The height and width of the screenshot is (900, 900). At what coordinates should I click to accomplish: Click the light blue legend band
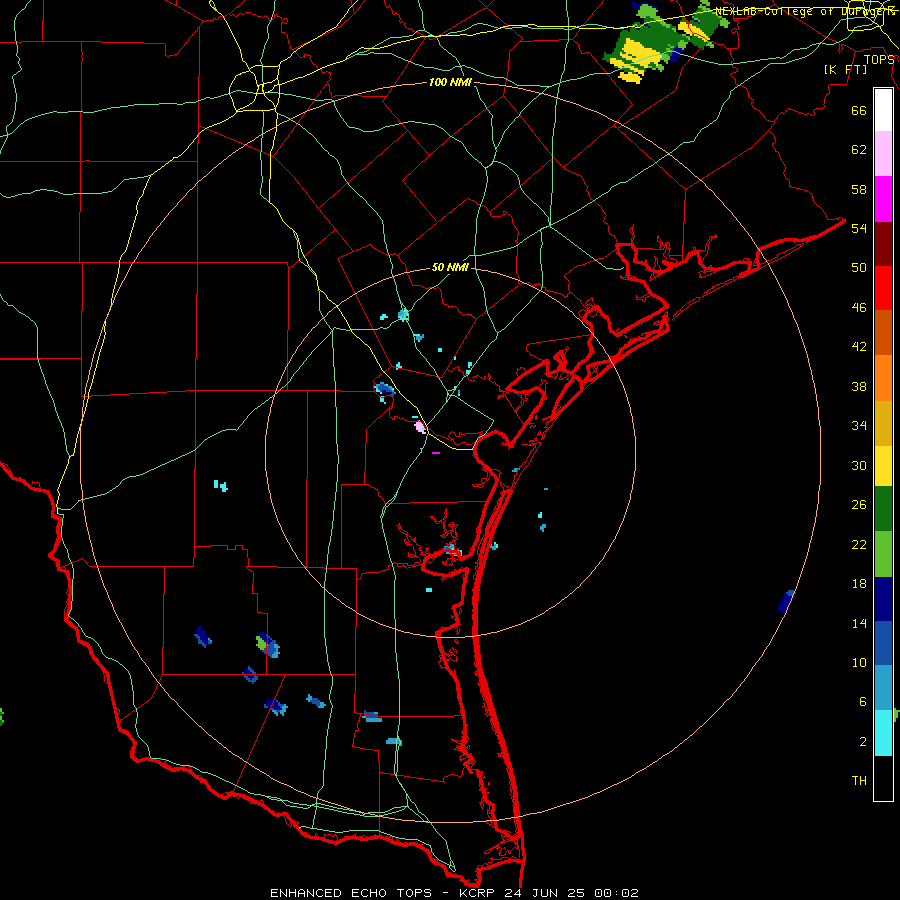tap(883, 688)
